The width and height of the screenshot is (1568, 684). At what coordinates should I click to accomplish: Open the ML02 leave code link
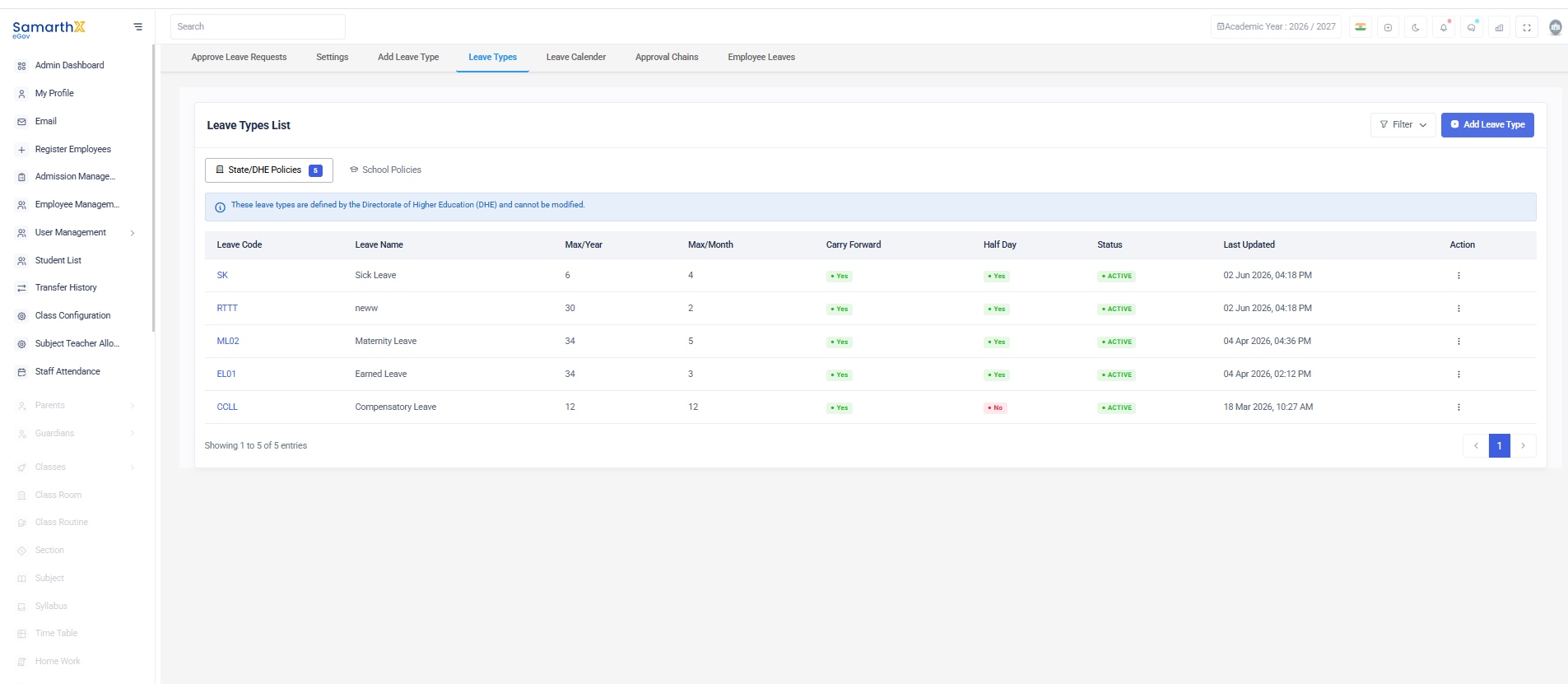coord(228,341)
